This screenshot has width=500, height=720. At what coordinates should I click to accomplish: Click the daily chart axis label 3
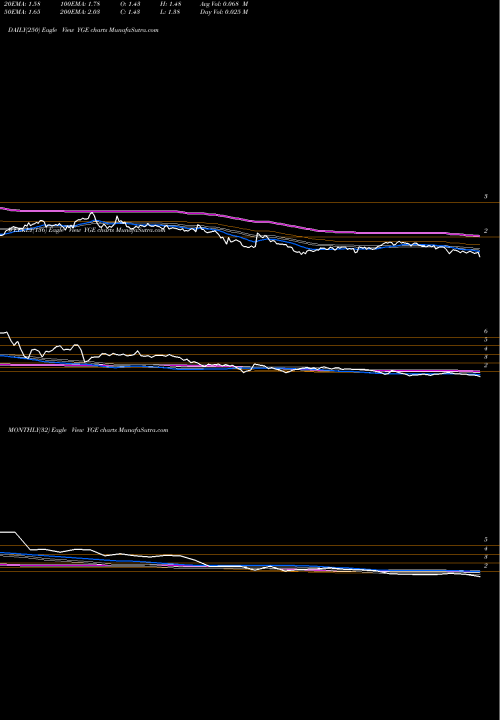(x=486, y=197)
